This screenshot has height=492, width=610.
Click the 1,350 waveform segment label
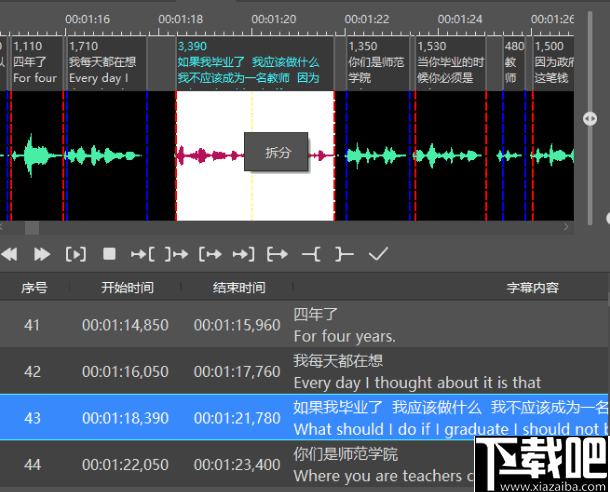tap(377, 62)
